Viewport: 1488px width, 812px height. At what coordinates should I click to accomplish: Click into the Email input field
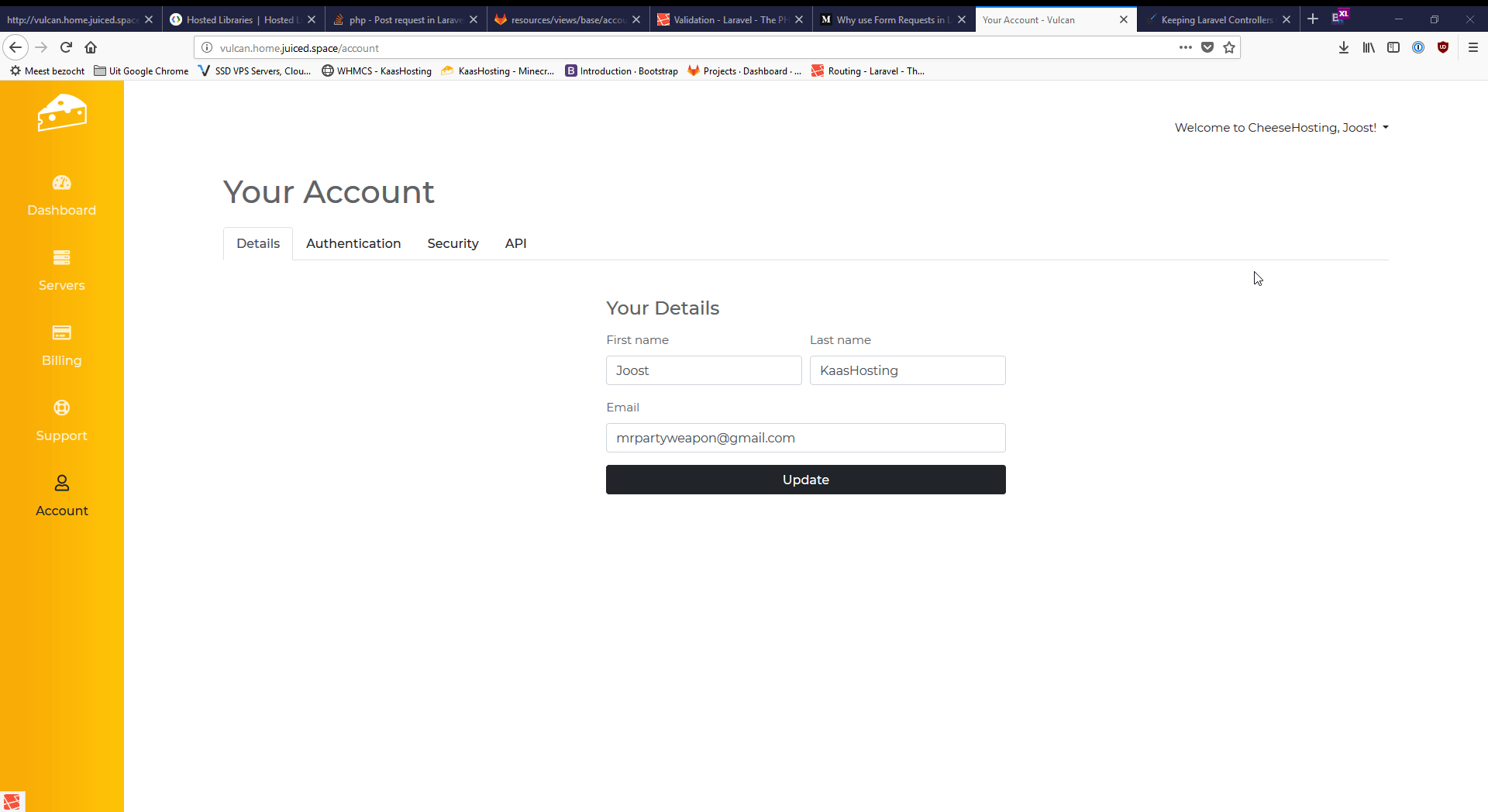pyautogui.click(x=805, y=439)
